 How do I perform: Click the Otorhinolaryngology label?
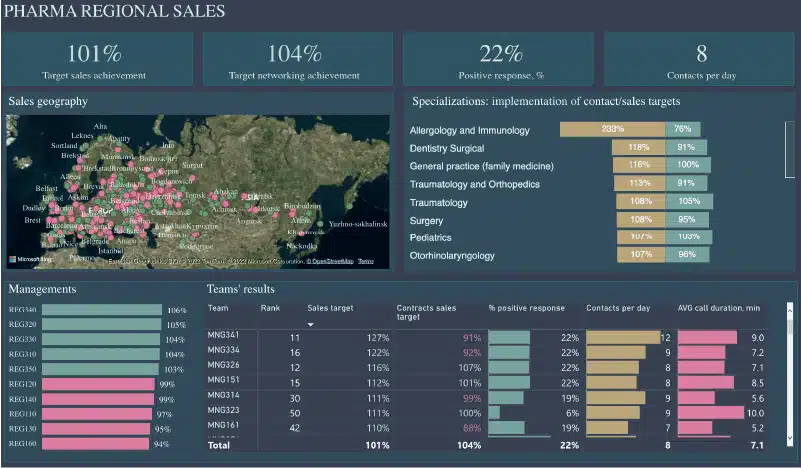pyautogui.click(x=452, y=255)
